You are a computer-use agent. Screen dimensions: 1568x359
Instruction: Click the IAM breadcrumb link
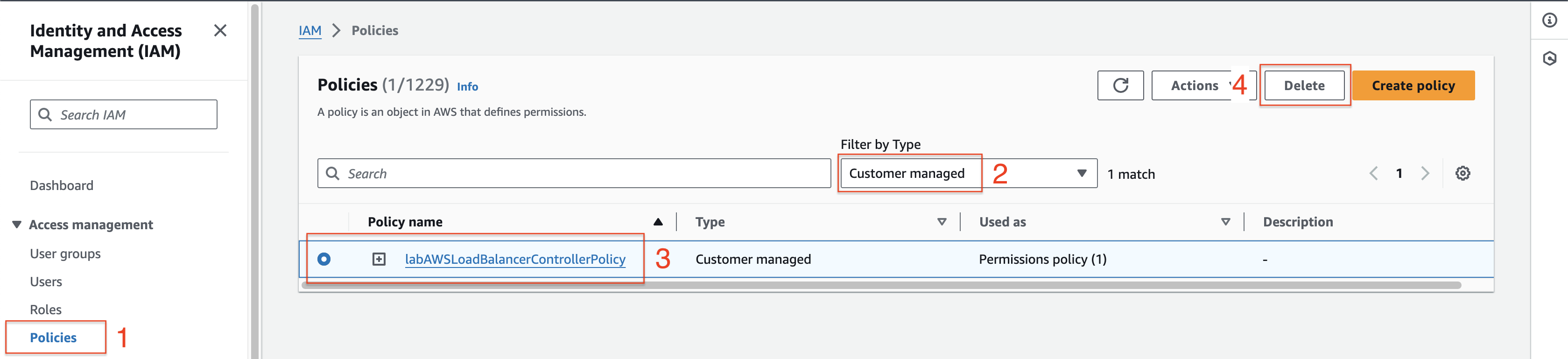pyautogui.click(x=310, y=30)
